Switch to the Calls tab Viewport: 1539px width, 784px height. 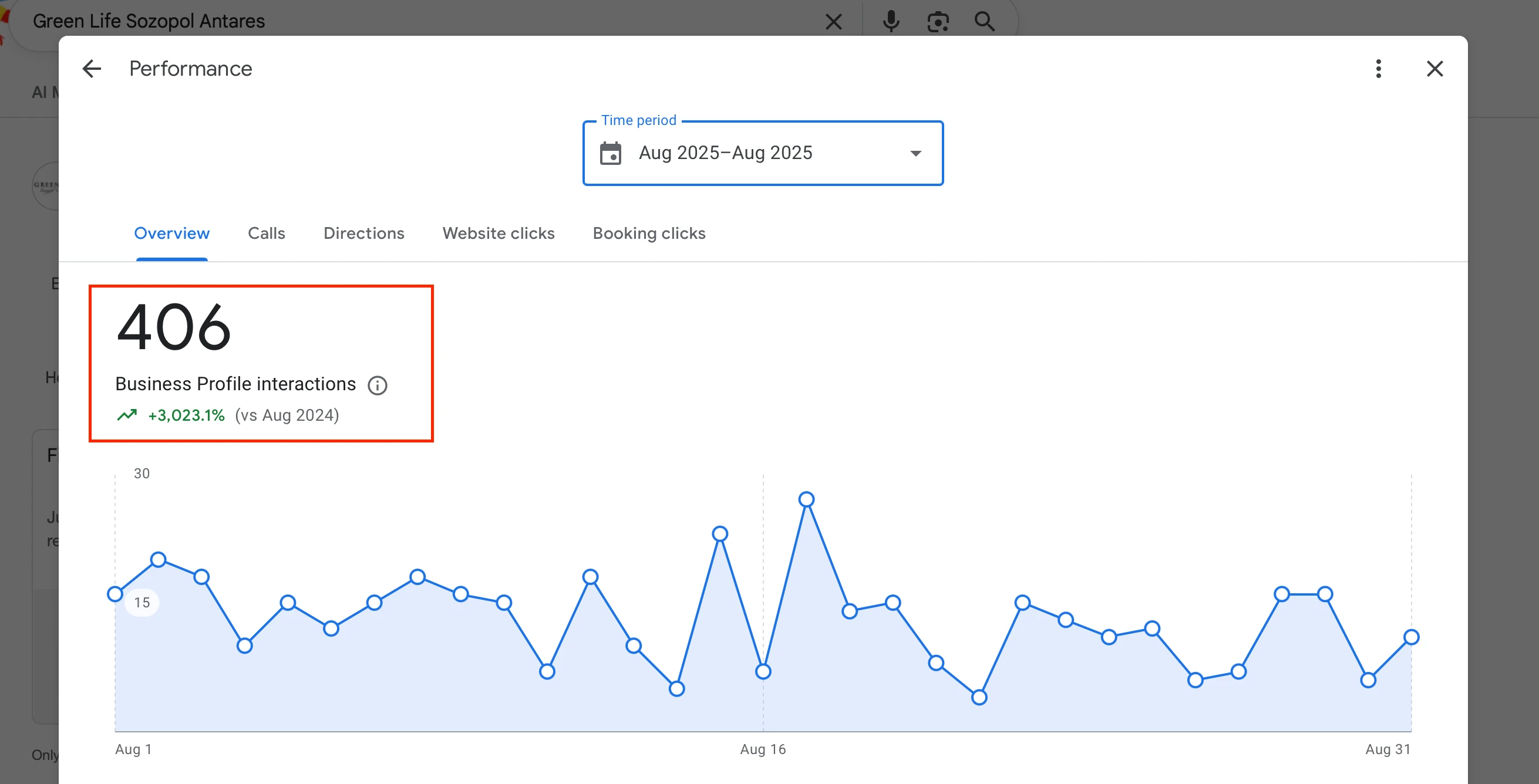(x=267, y=233)
